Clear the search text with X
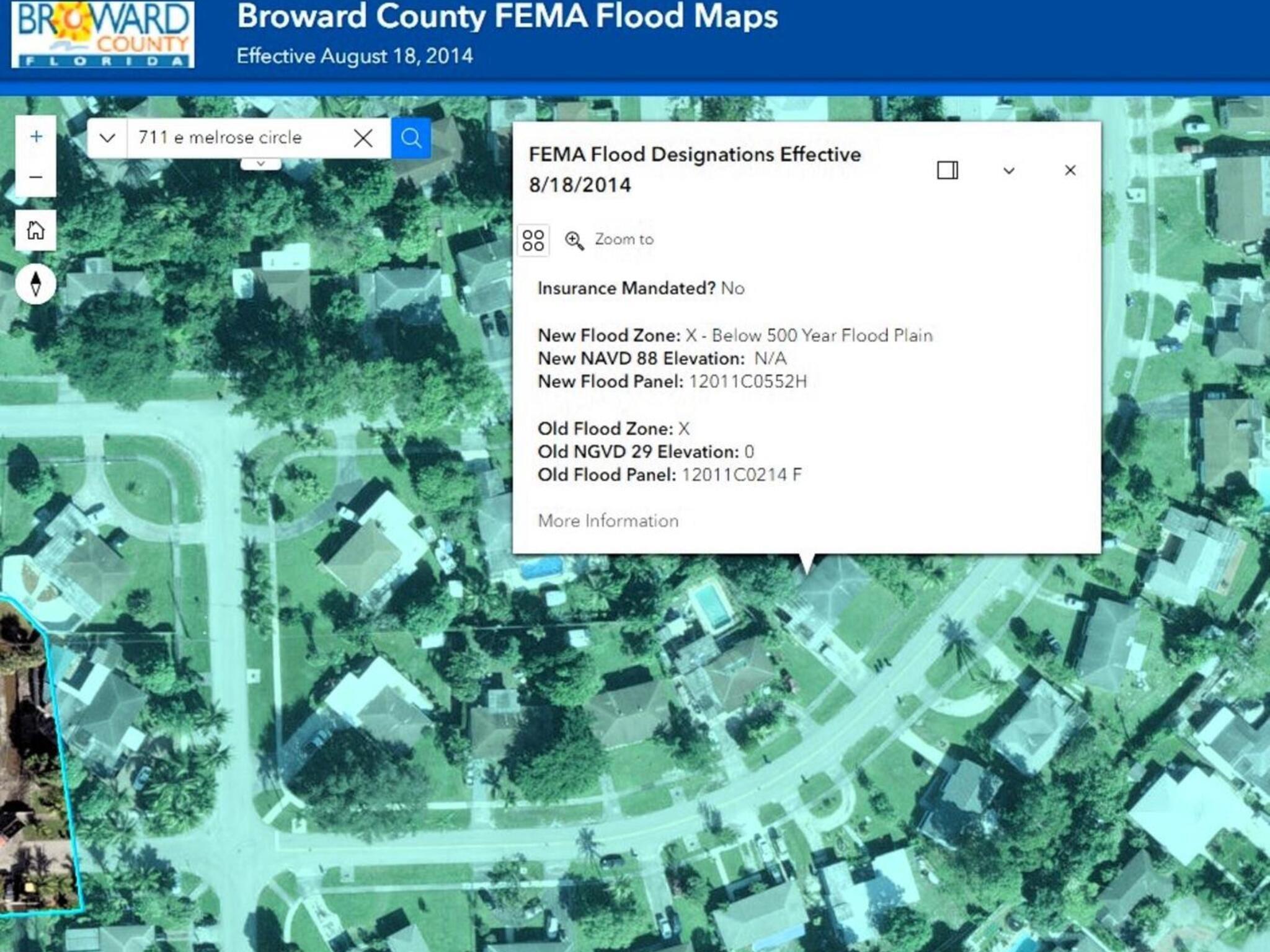Image resolution: width=1270 pixels, height=952 pixels. 363,138
